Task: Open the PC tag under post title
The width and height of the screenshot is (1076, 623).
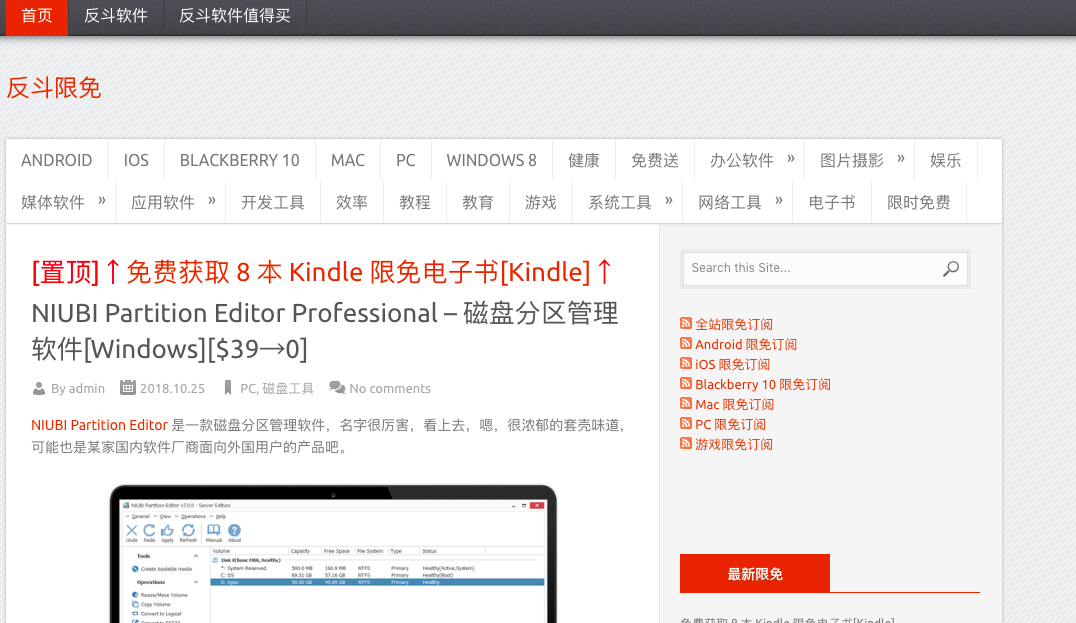Action: [x=247, y=388]
